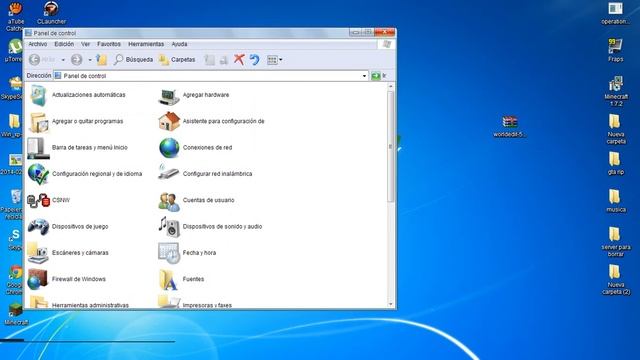The image size is (640, 360).
Task: Click the scrollbar down arrow
Action: tap(391, 304)
